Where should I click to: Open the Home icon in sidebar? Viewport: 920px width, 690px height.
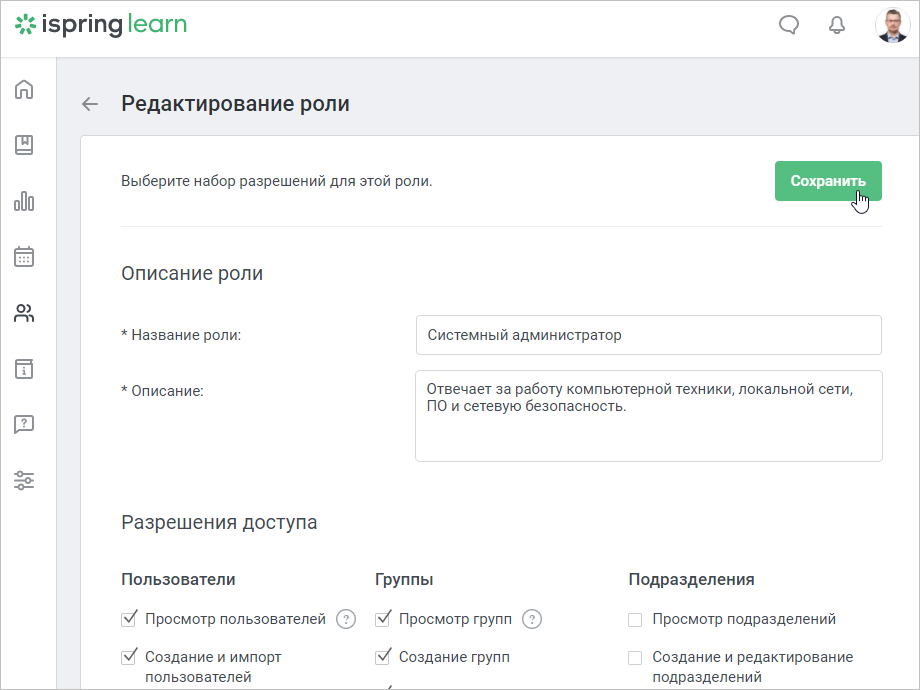(x=24, y=89)
